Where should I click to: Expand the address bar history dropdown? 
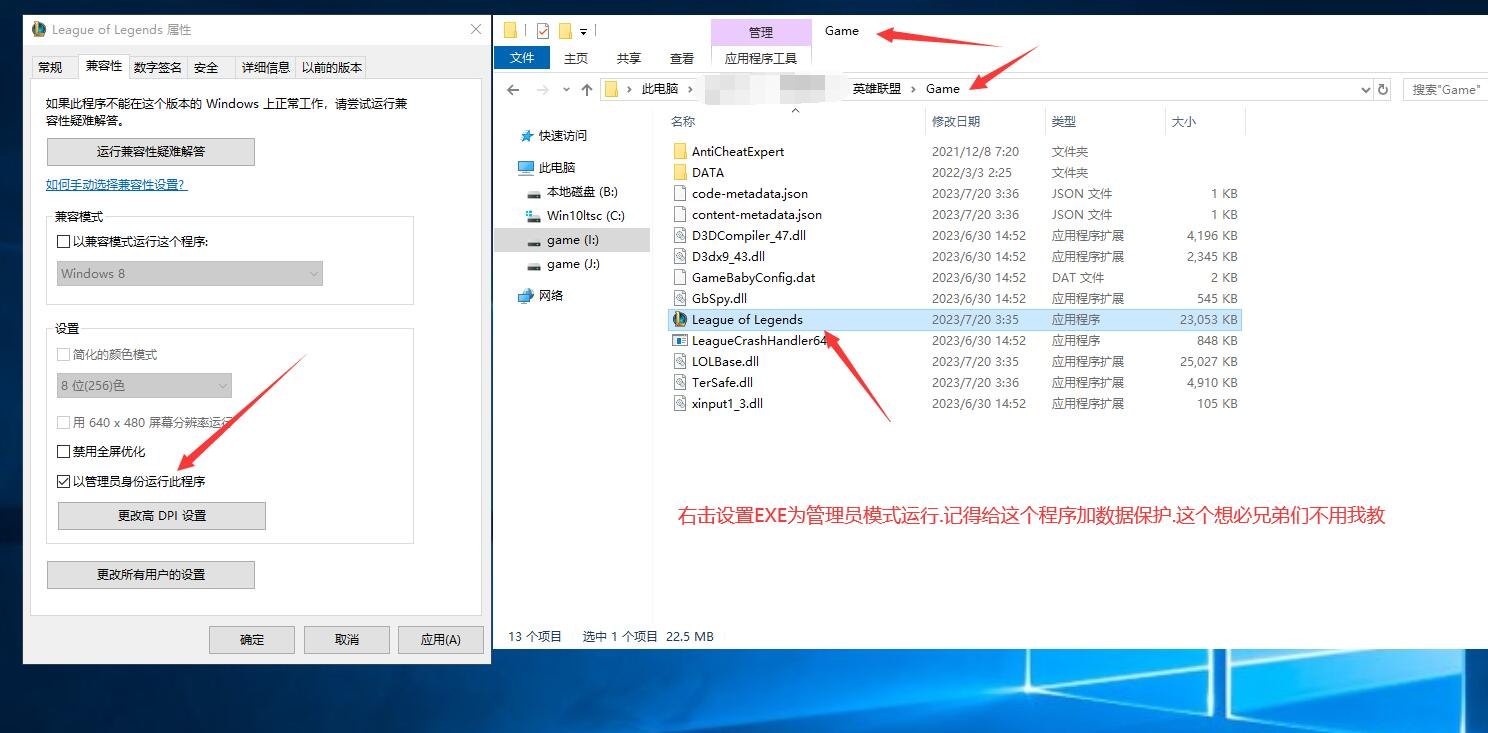(1367, 89)
